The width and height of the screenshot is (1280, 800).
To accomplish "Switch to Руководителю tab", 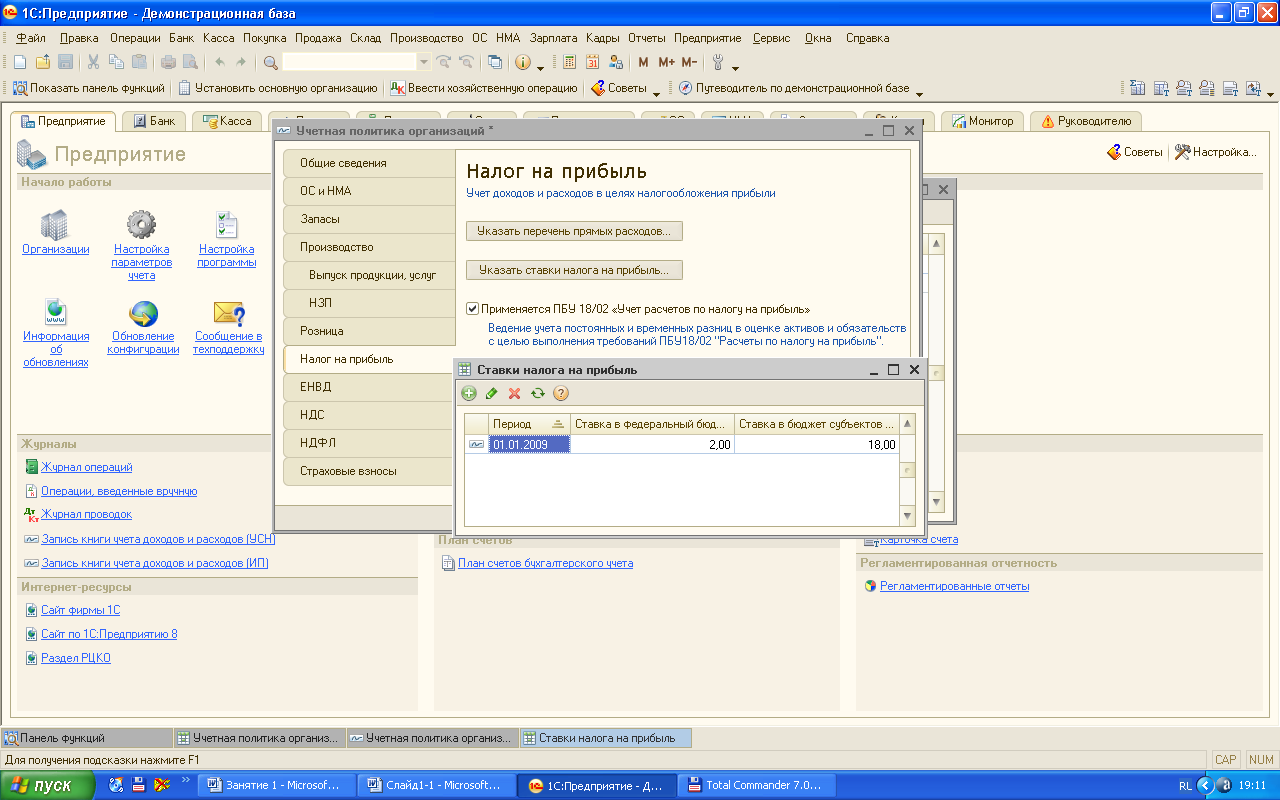I will click(1086, 121).
